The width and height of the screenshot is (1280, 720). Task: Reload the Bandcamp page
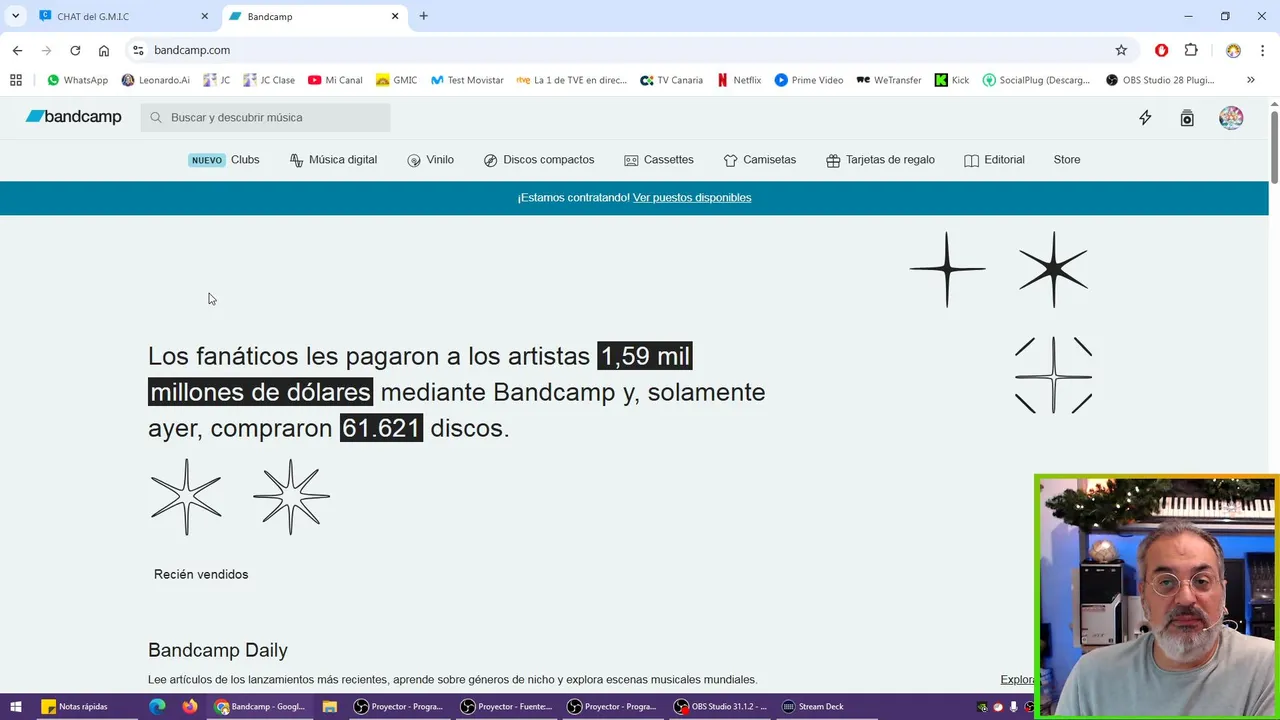pyautogui.click(x=75, y=50)
